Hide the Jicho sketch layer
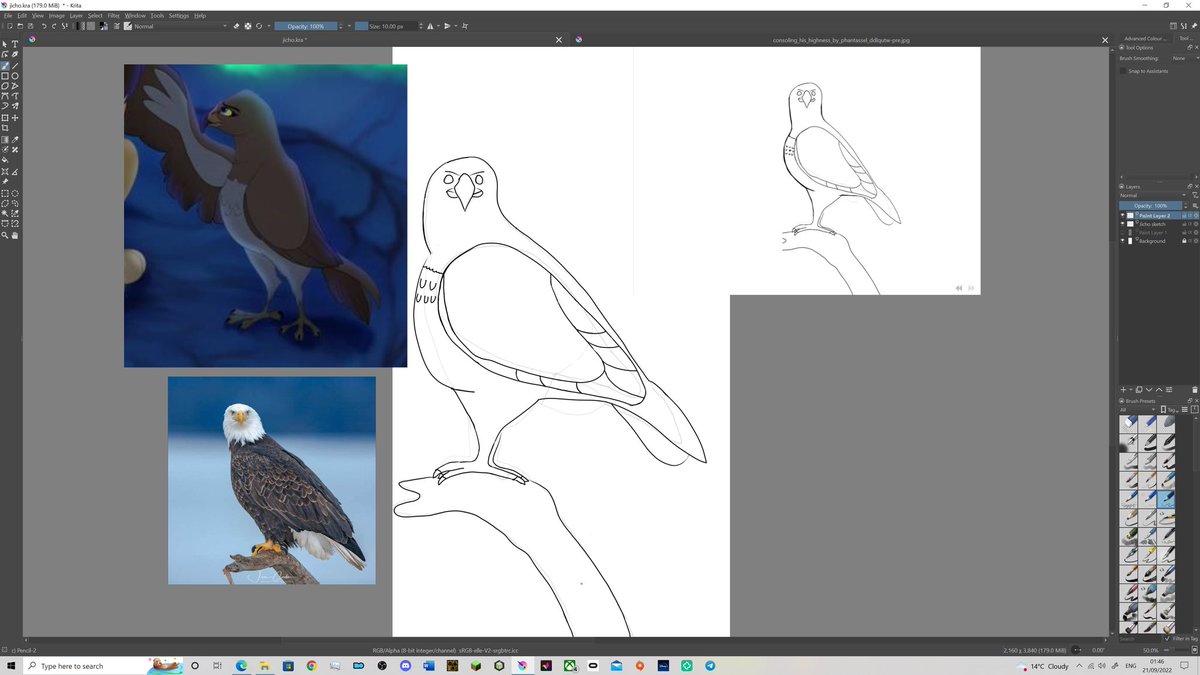 (x=1123, y=224)
